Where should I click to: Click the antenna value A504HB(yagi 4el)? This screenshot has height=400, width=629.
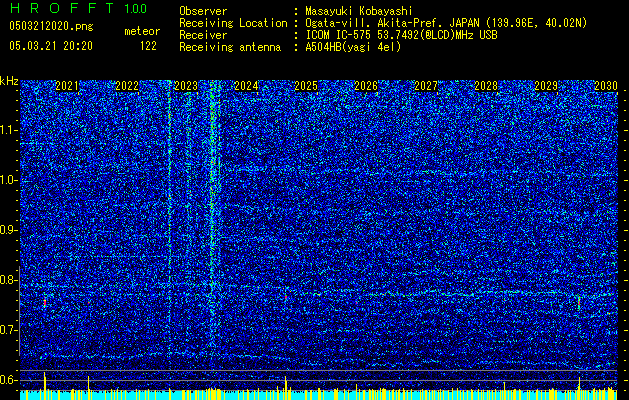click(x=353, y=47)
